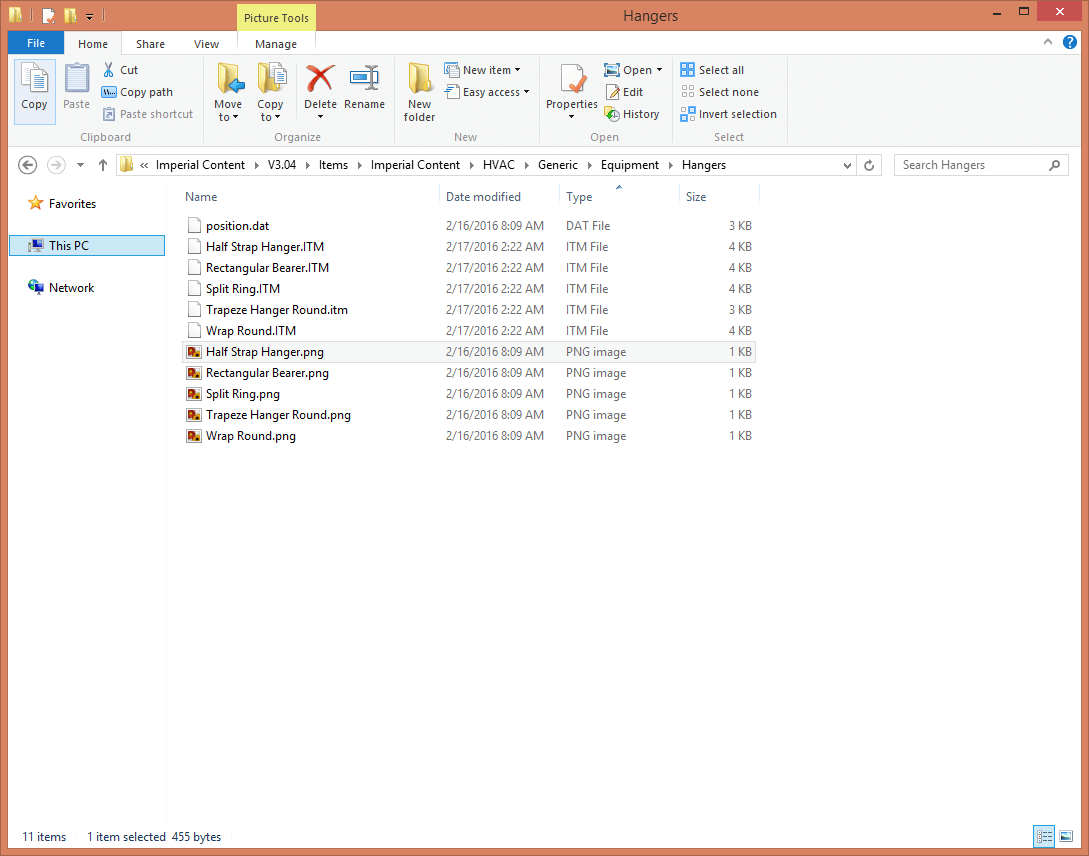The width and height of the screenshot is (1089, 856).
Task: Open the File menu tab
Action: pyautogui.click(x=35, y=44)
